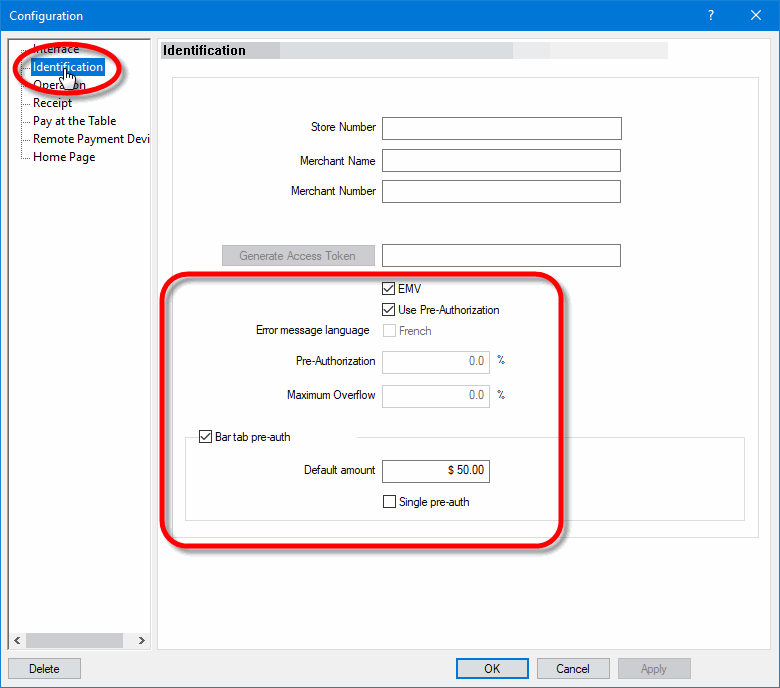The width and height of the screenshot is (780, 688).
Task: Uncheck Use Pre-Authorization
Action: (390, 310)
